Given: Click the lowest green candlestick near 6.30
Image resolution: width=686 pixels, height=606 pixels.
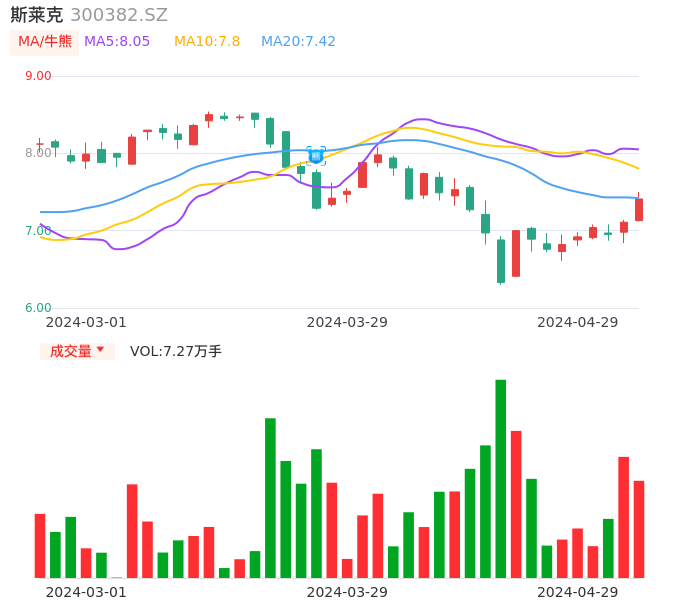Looking at the screenshot, I should (x=501, y=260).
